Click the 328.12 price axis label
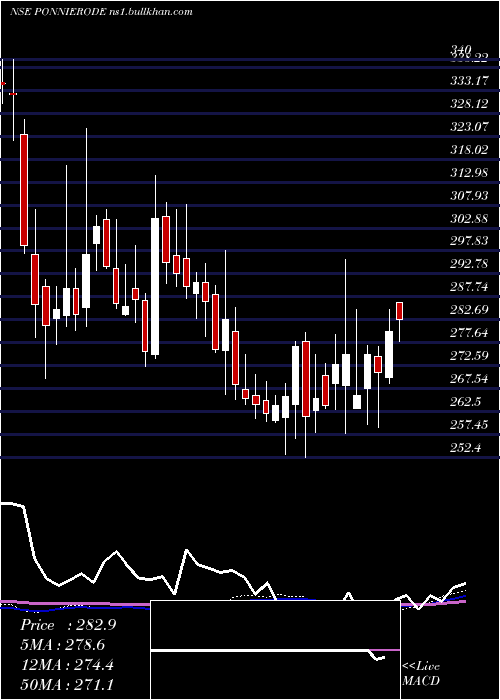 tap(469, 104)
